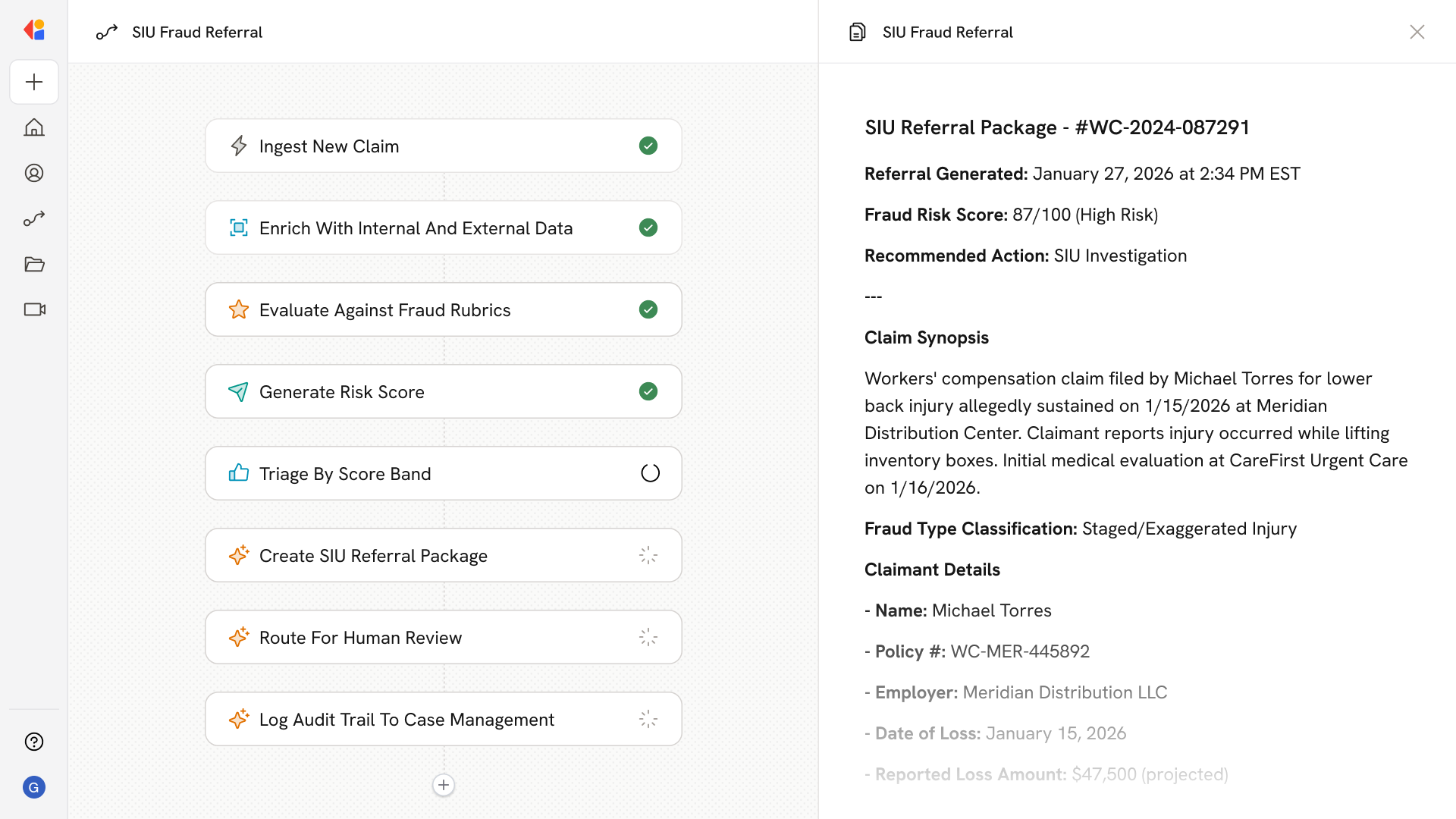The width and height of the screenshot is (1456, 819).
Task: Open the workflows route icon in sidebar
Action: [x=34, y=218]
